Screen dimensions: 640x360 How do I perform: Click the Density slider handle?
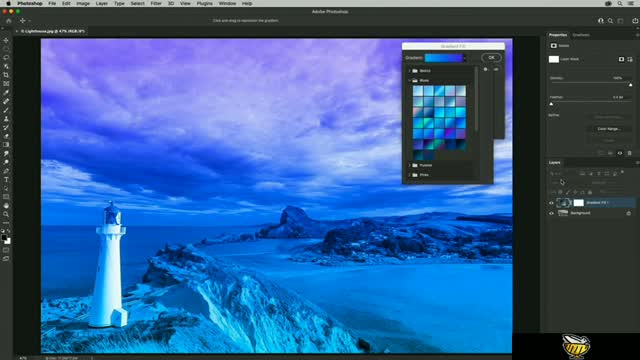(631, 85)
